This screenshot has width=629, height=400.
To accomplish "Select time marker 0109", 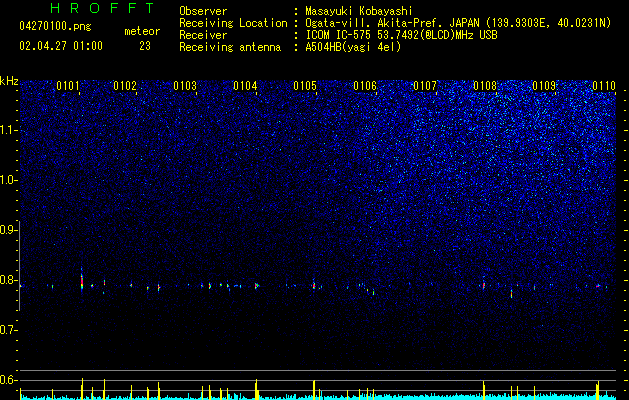I will pos(544,86).
